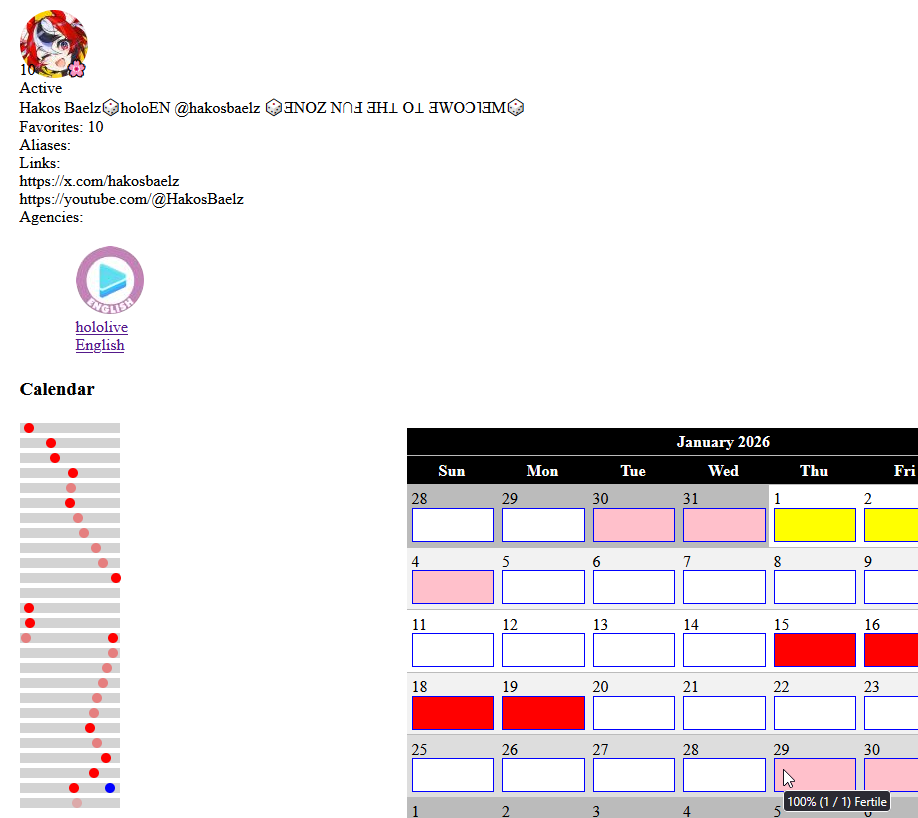Click the Wed column header
The height and width of the screenshot is (818, 918).
[723, 471]
